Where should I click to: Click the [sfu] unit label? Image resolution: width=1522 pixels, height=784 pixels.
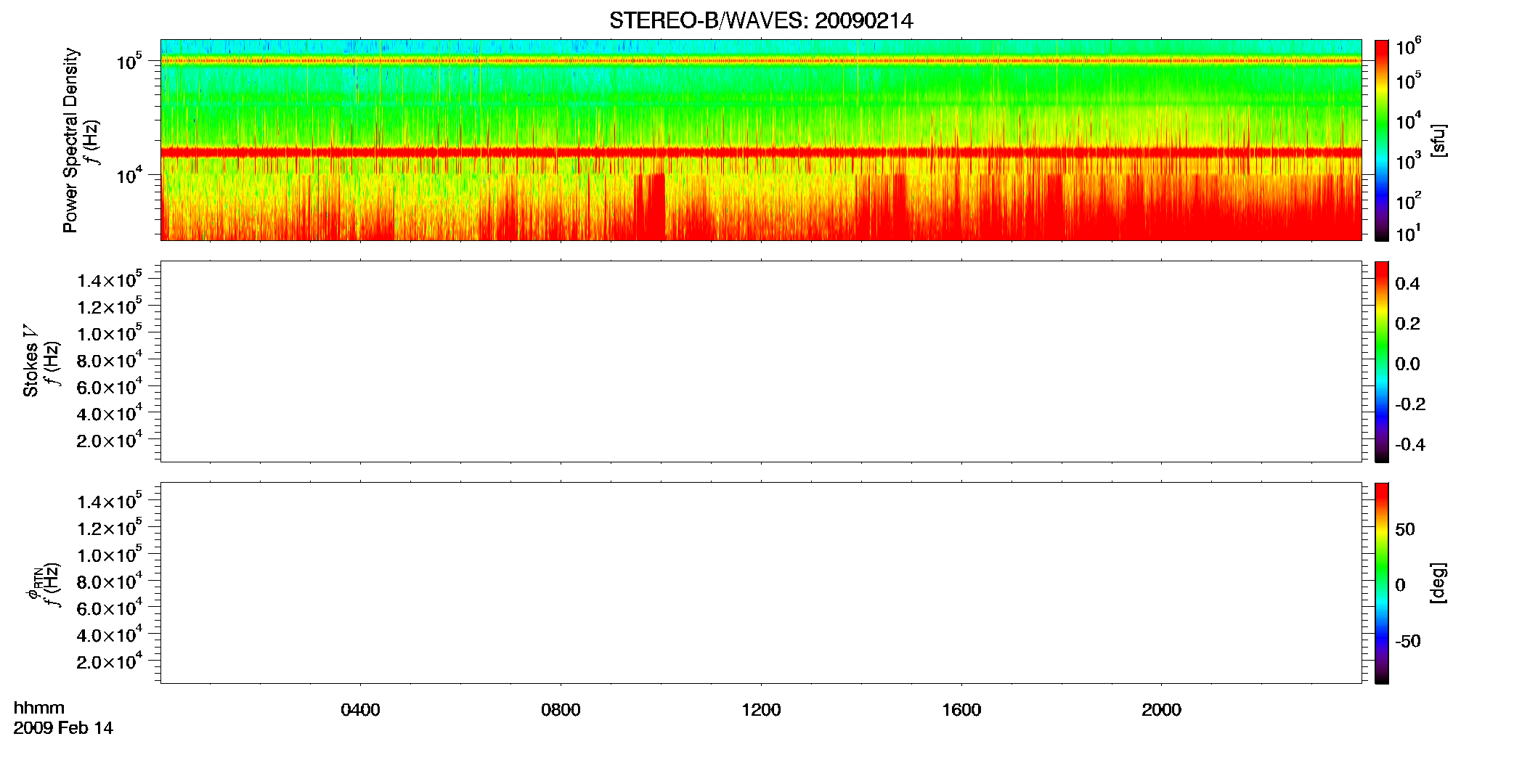click(x=1438, y=141)
